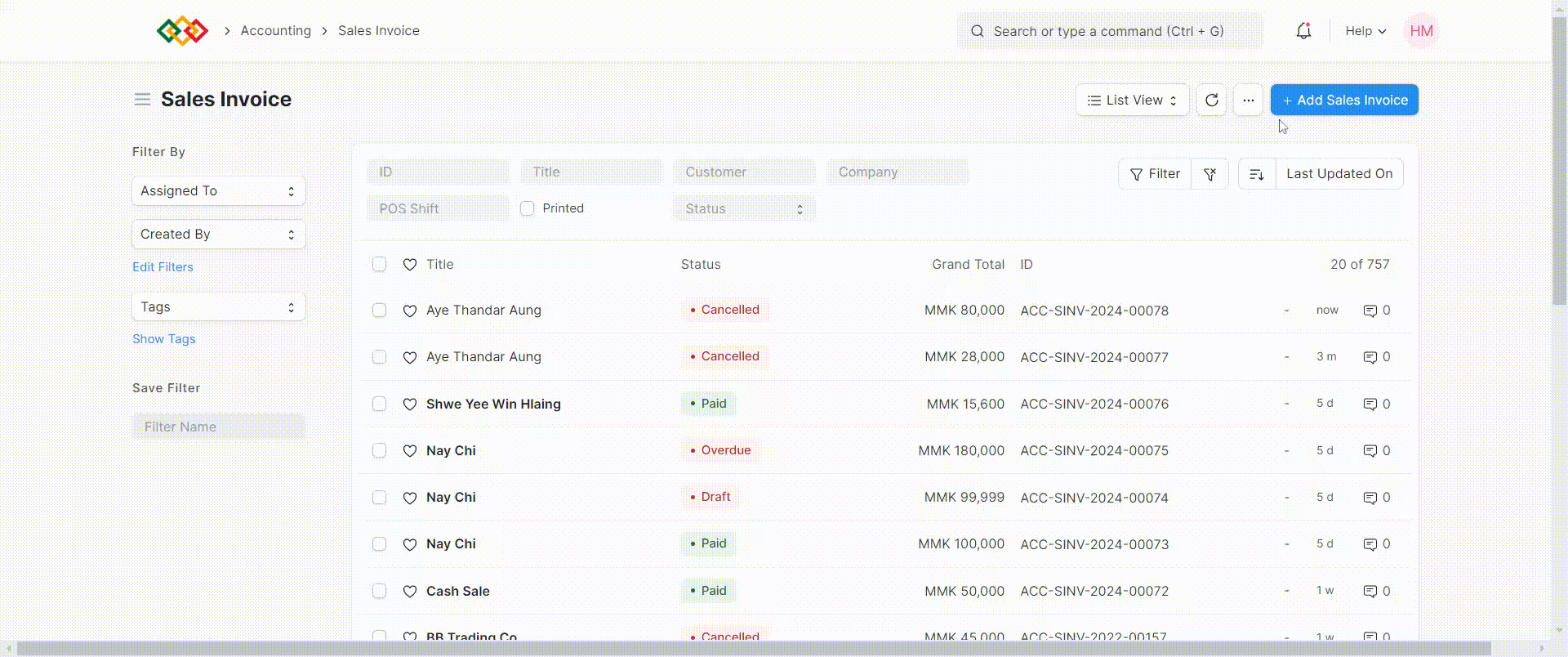The image size is (1568, 657).
Task: Click Edit Filters link
Action: (x=163, y=267)
